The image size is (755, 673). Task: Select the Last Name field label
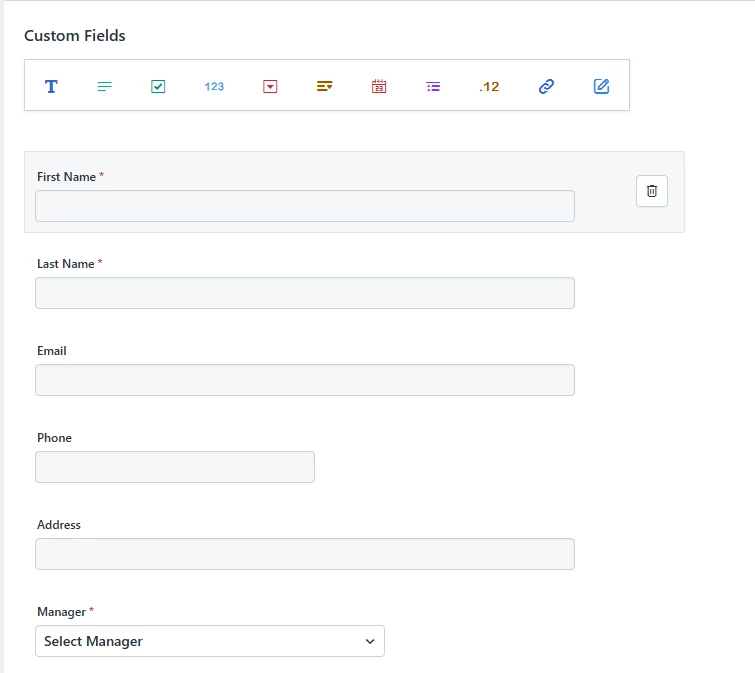pos(65,264)
